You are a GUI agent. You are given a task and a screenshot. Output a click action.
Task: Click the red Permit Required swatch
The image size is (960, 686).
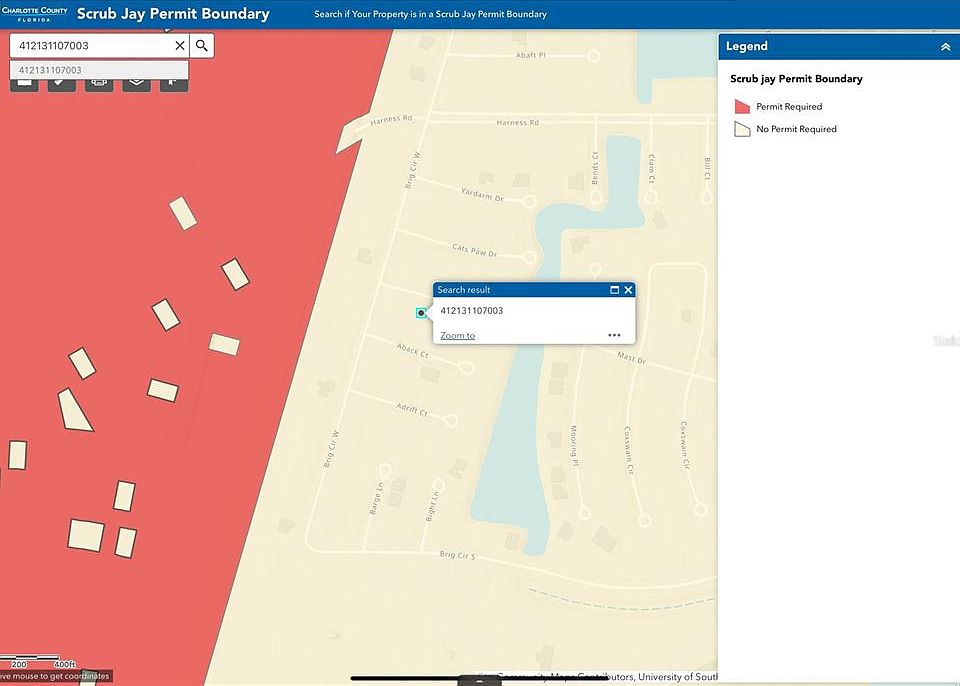coord(742,106)
